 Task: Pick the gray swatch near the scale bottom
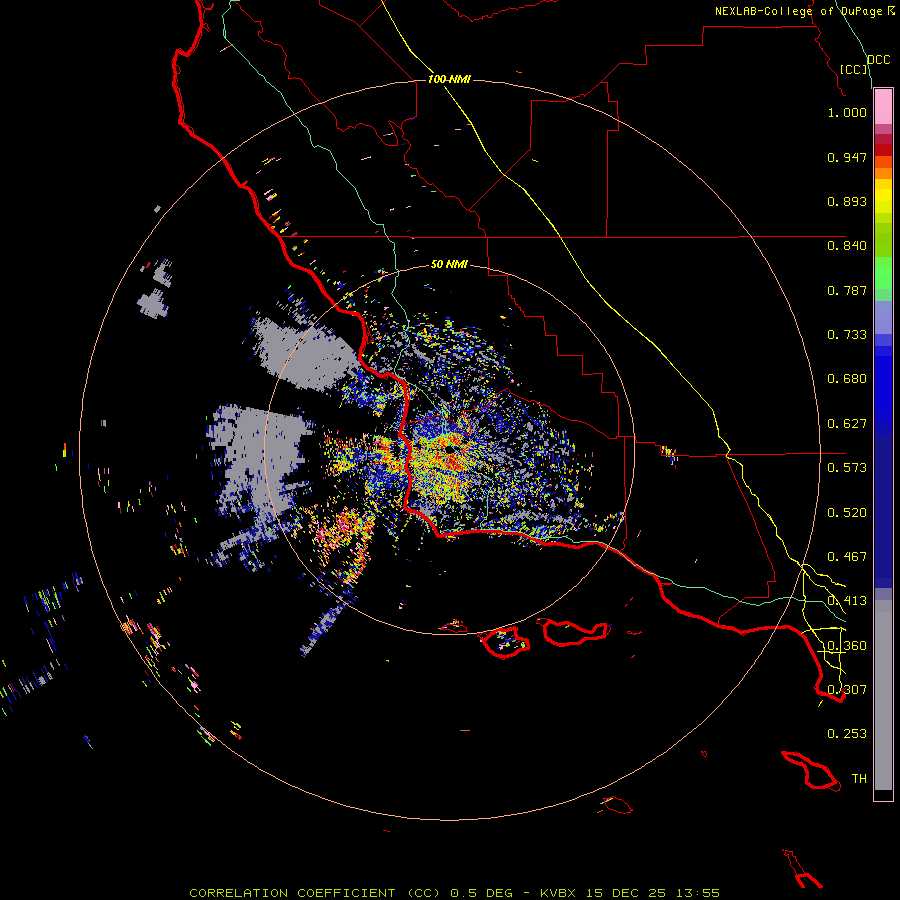[883, 695]
